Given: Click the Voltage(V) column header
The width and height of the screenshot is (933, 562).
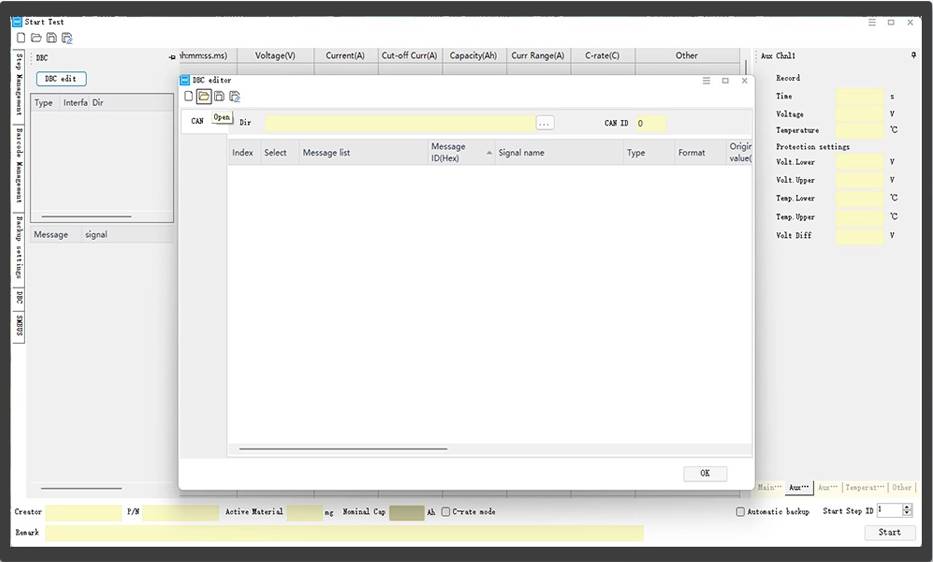Looking at the screenshot, I should pyautogui.click(x=275, y=55).
